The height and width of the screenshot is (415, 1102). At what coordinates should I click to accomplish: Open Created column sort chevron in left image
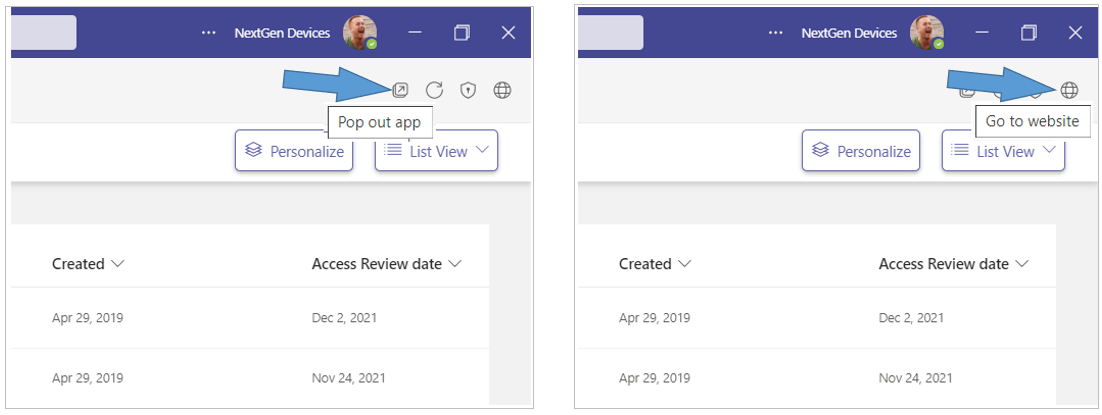click(118, 264)
